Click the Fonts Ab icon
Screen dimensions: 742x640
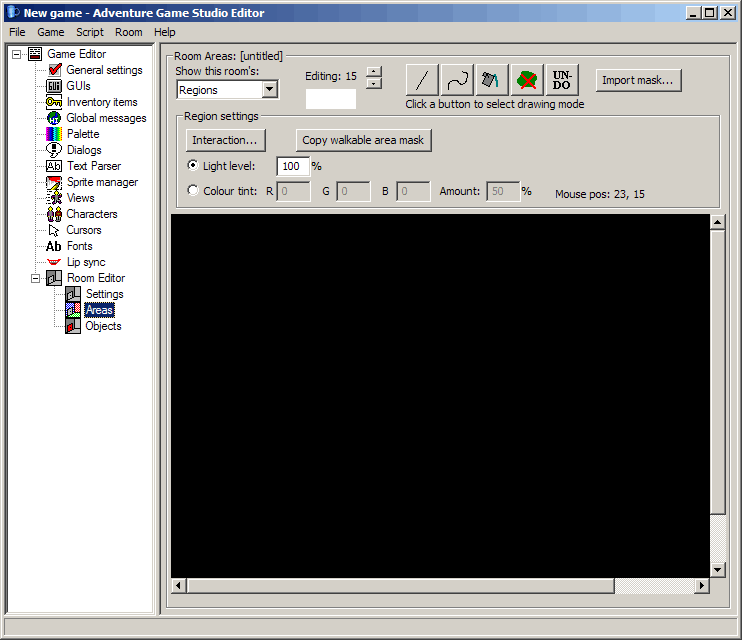53,246
